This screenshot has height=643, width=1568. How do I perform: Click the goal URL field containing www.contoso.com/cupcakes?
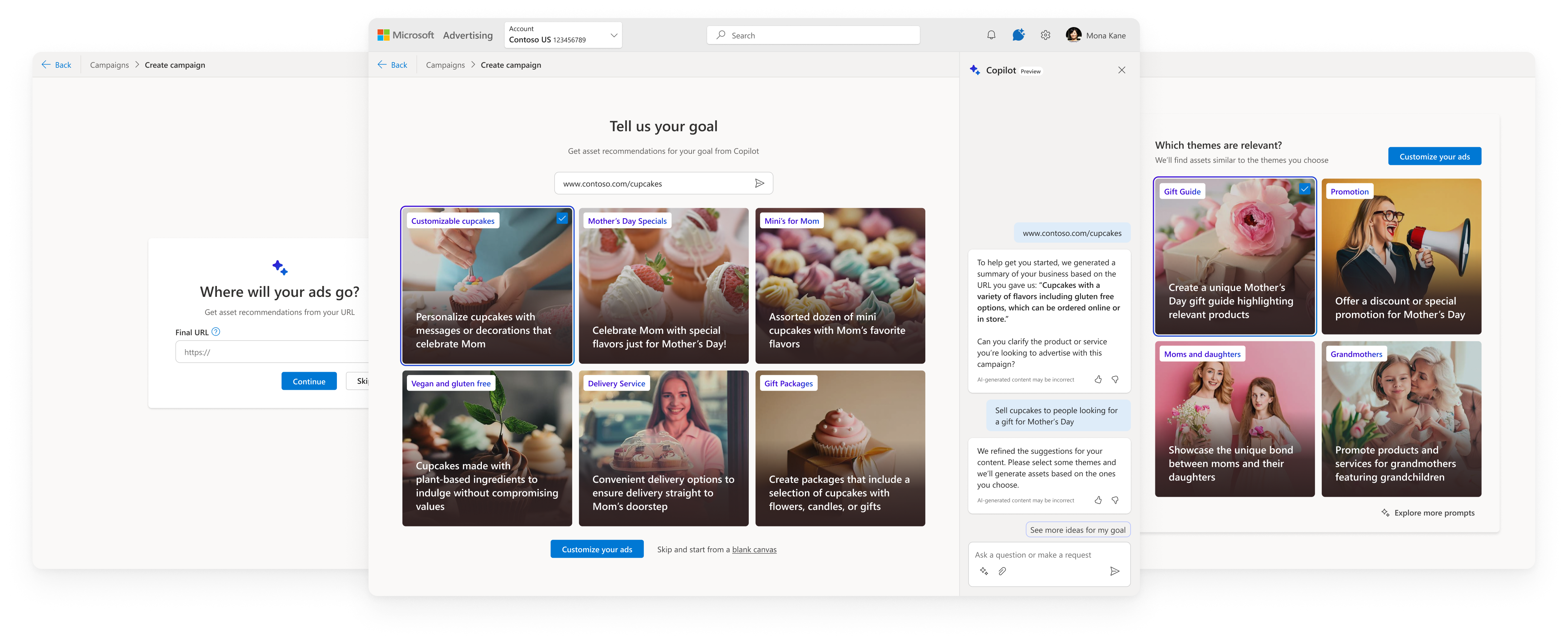(663, 183)
